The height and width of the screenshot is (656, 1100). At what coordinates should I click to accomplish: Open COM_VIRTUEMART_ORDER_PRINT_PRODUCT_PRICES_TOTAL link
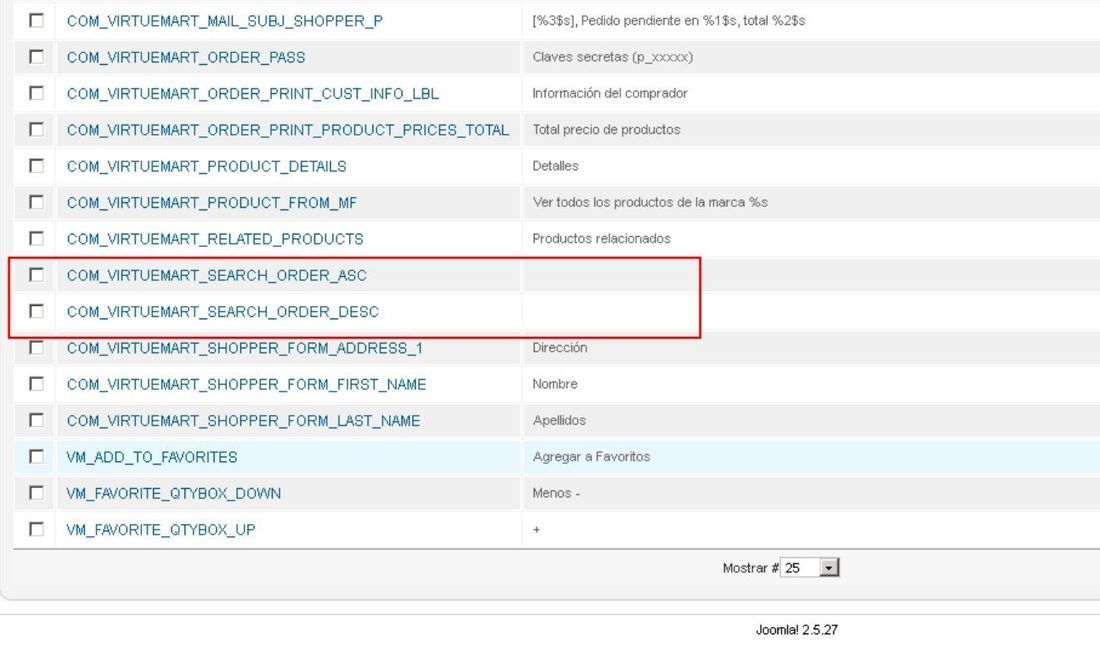point(288,130)
